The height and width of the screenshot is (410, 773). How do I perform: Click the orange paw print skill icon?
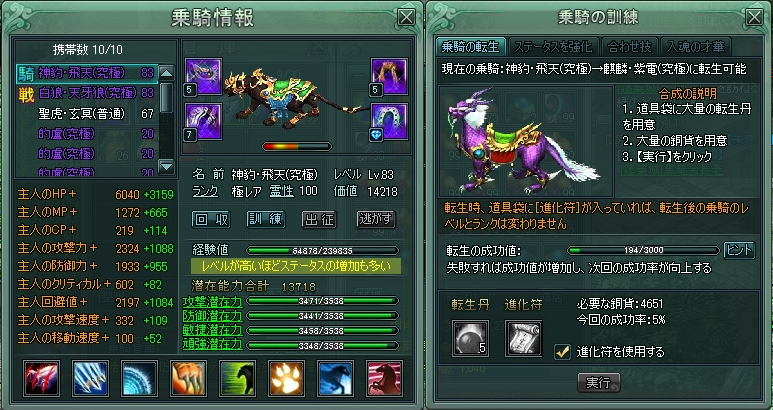pyautogui.click(x=286, y=378)
